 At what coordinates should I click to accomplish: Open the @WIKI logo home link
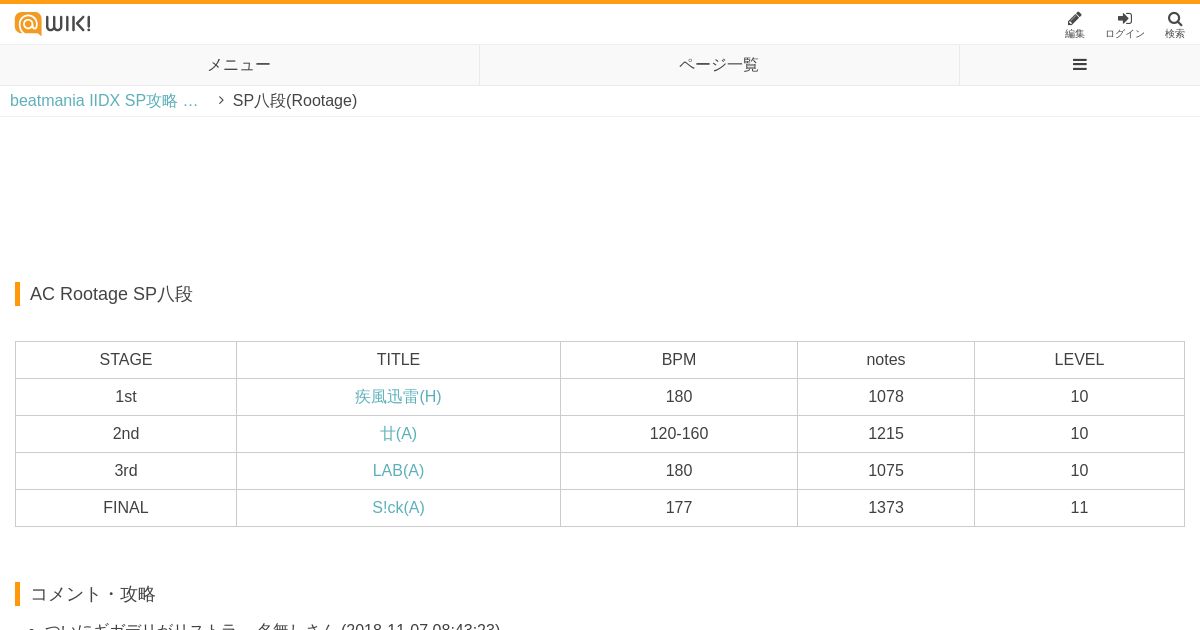point(53,23)
